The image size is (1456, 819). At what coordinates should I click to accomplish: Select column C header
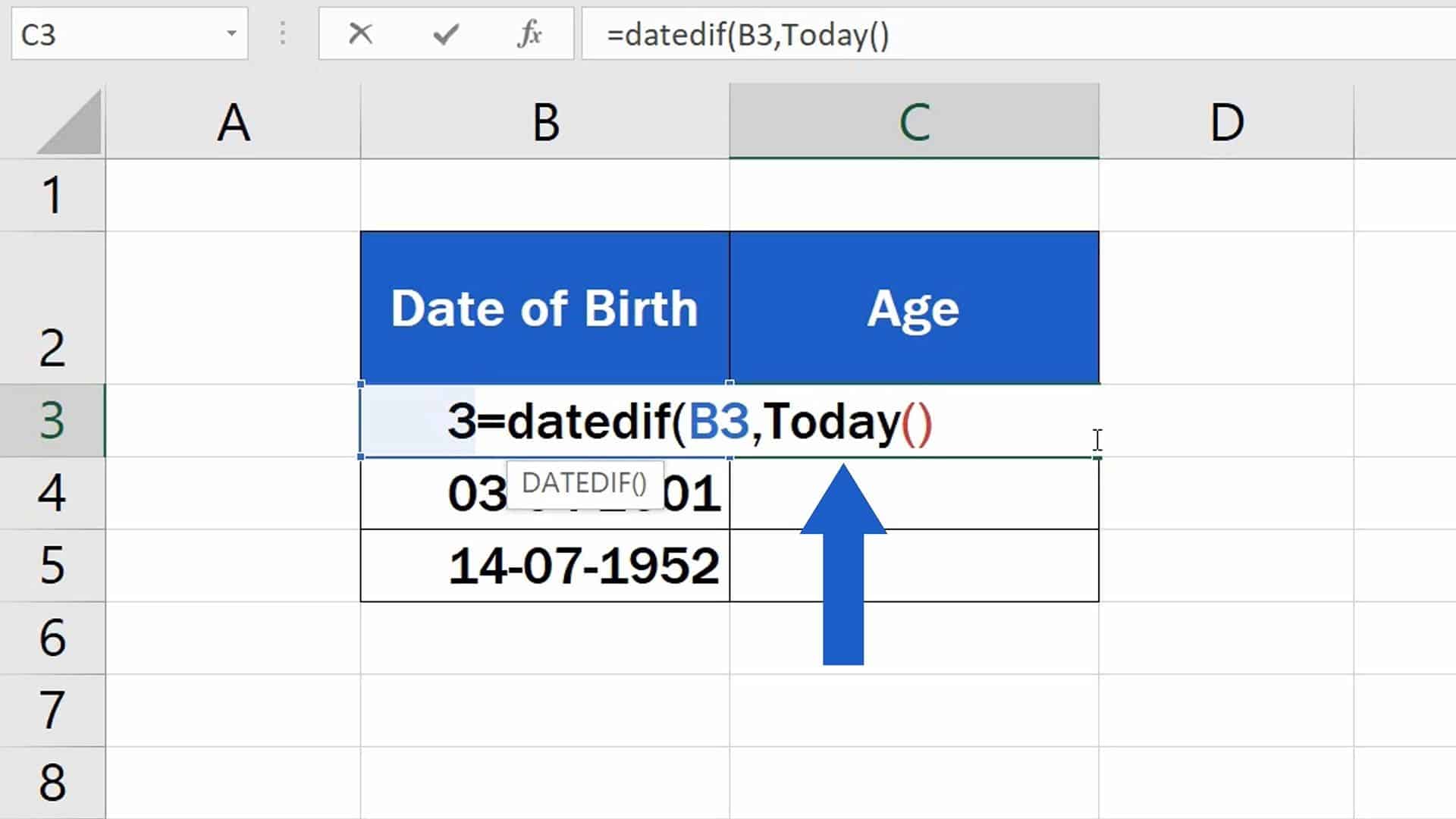click(x=914, y=122)
